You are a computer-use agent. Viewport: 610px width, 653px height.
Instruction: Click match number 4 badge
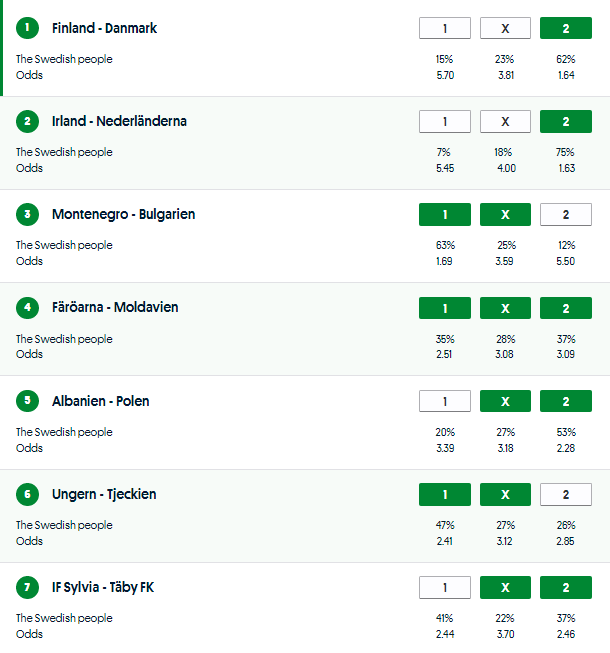pos(28,307)
